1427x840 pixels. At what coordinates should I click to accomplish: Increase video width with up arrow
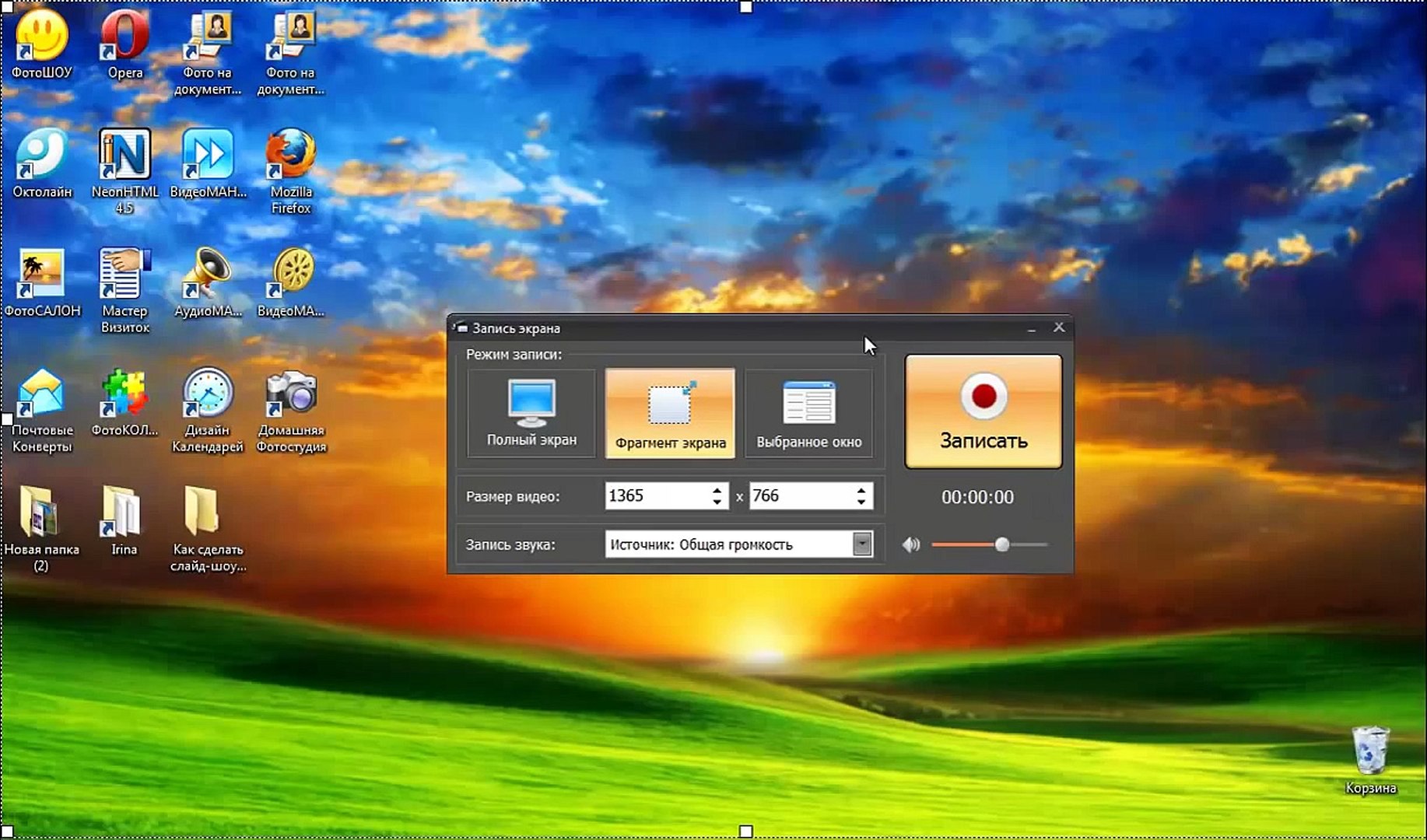click(717, 490)
